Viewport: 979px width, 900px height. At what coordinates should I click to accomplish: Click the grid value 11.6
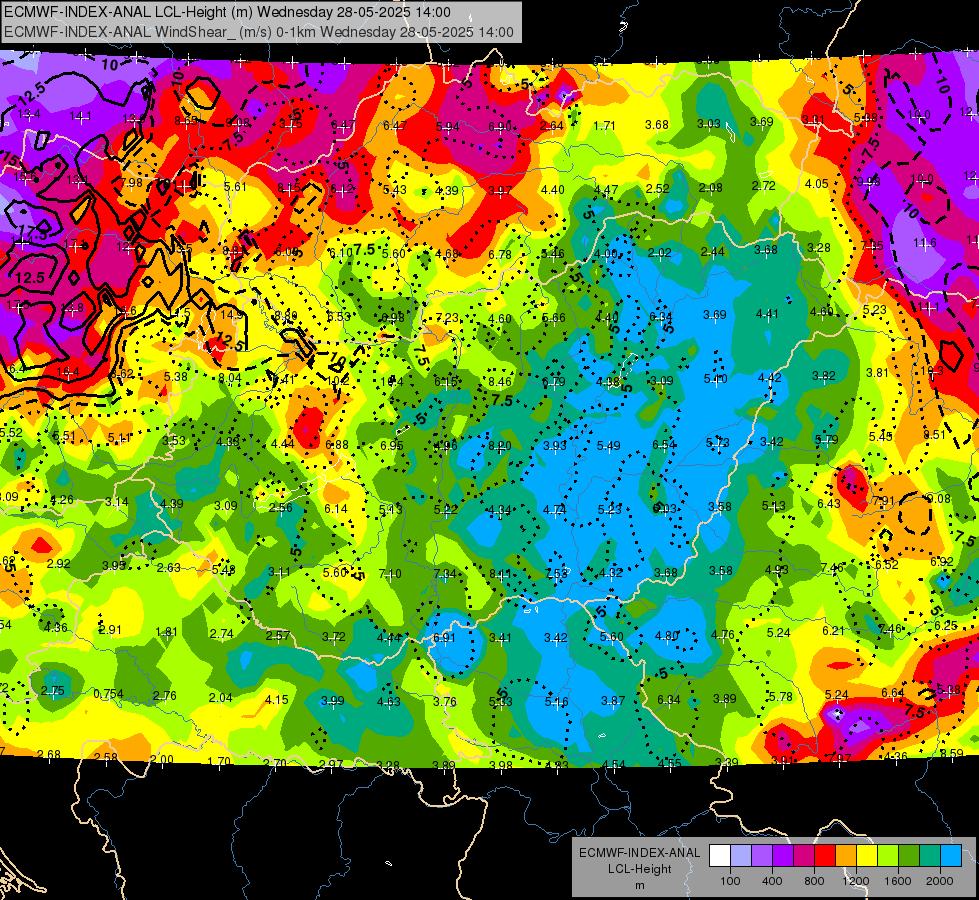pyautogui.click(x=925, y=242)
